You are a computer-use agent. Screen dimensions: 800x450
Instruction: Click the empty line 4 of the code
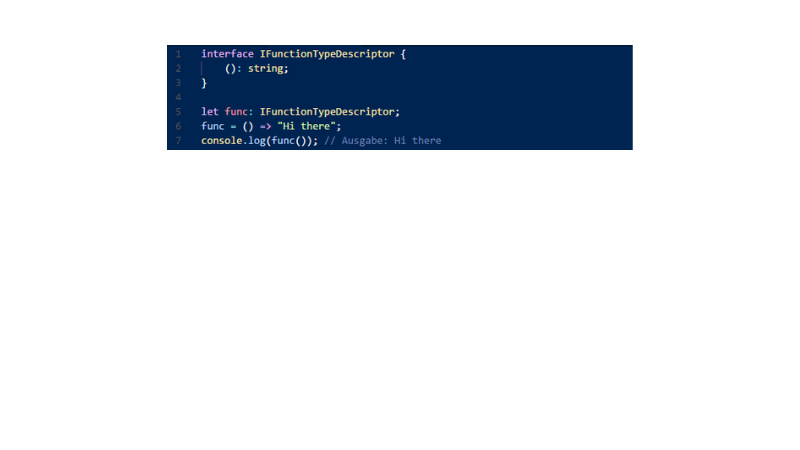click(x=416, y=97)
